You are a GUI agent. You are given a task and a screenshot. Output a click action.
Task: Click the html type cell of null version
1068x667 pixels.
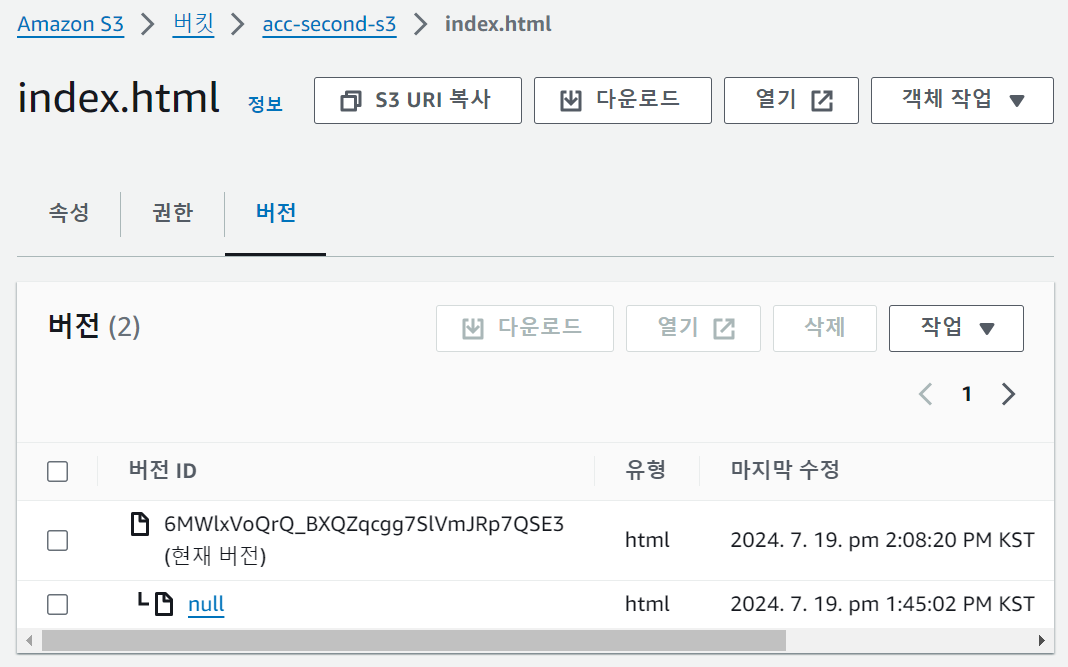(647, 604)
